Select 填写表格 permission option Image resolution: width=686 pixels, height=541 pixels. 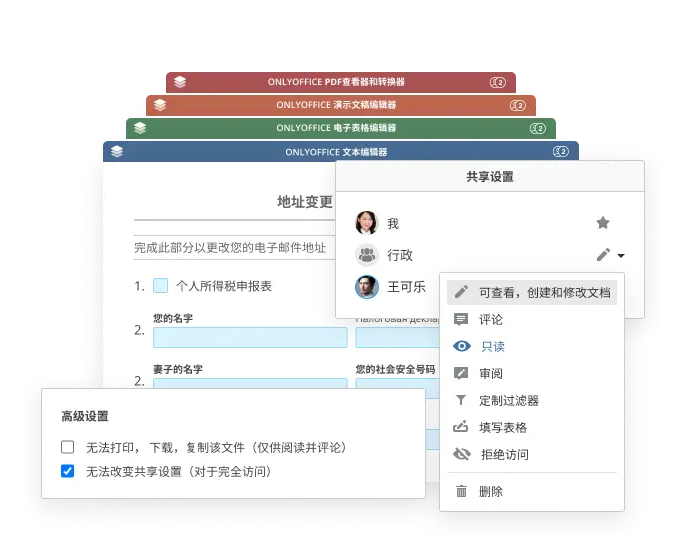532,427
